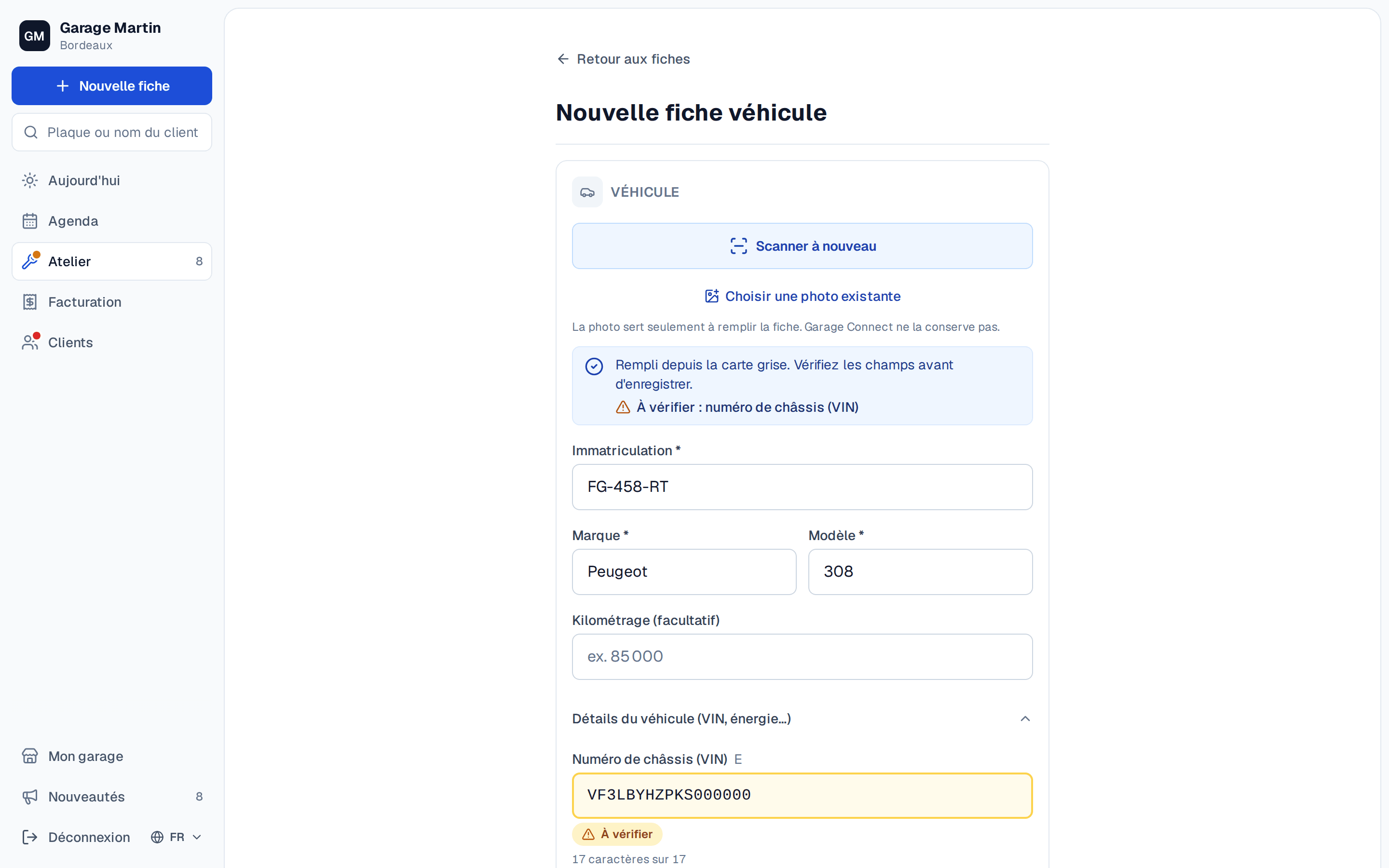Click the logout arrow icon
1389x868 pixels.
[x=30, y=837]
